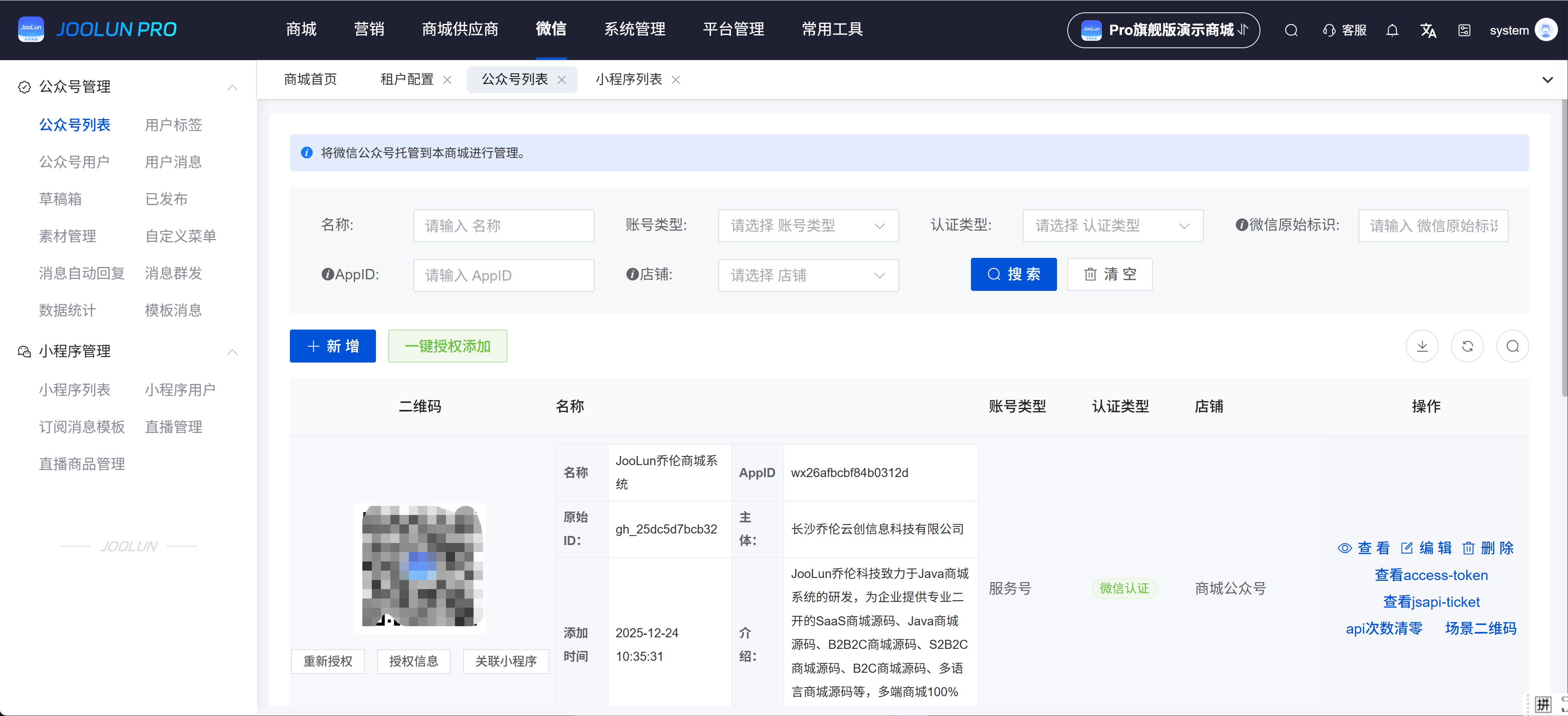The height and width of the screenshot is (716, 1568).
Task: Click 查看 view link in row
Action: [x=1364, y=549]
